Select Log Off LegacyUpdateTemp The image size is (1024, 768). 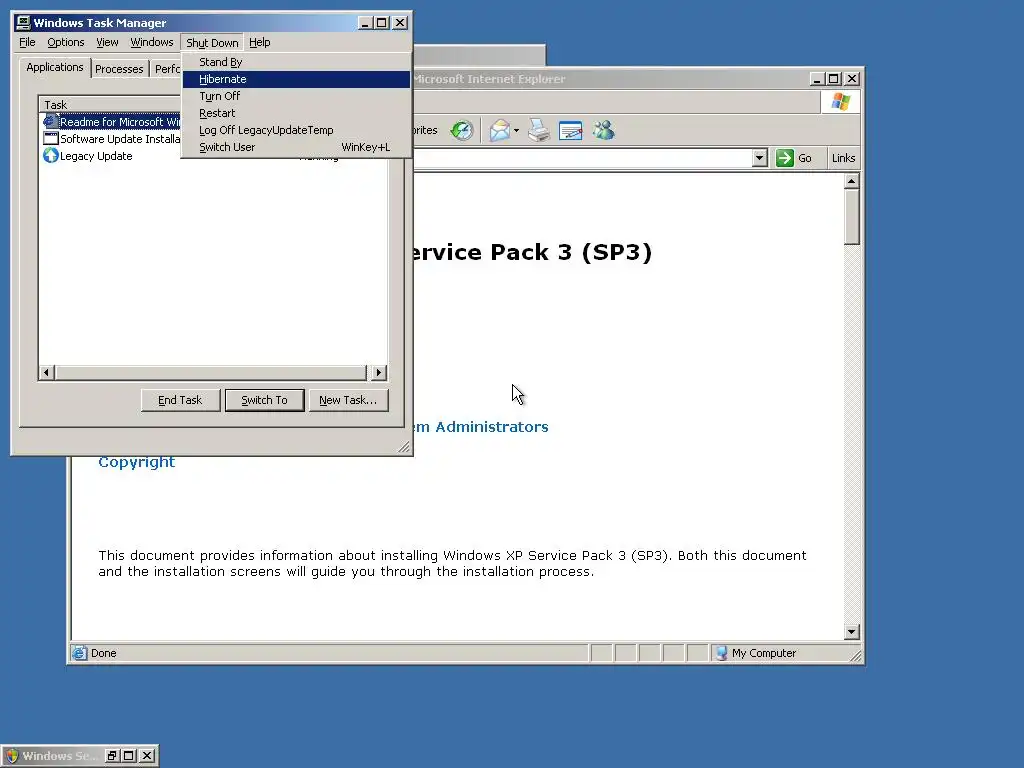[296, 130]
